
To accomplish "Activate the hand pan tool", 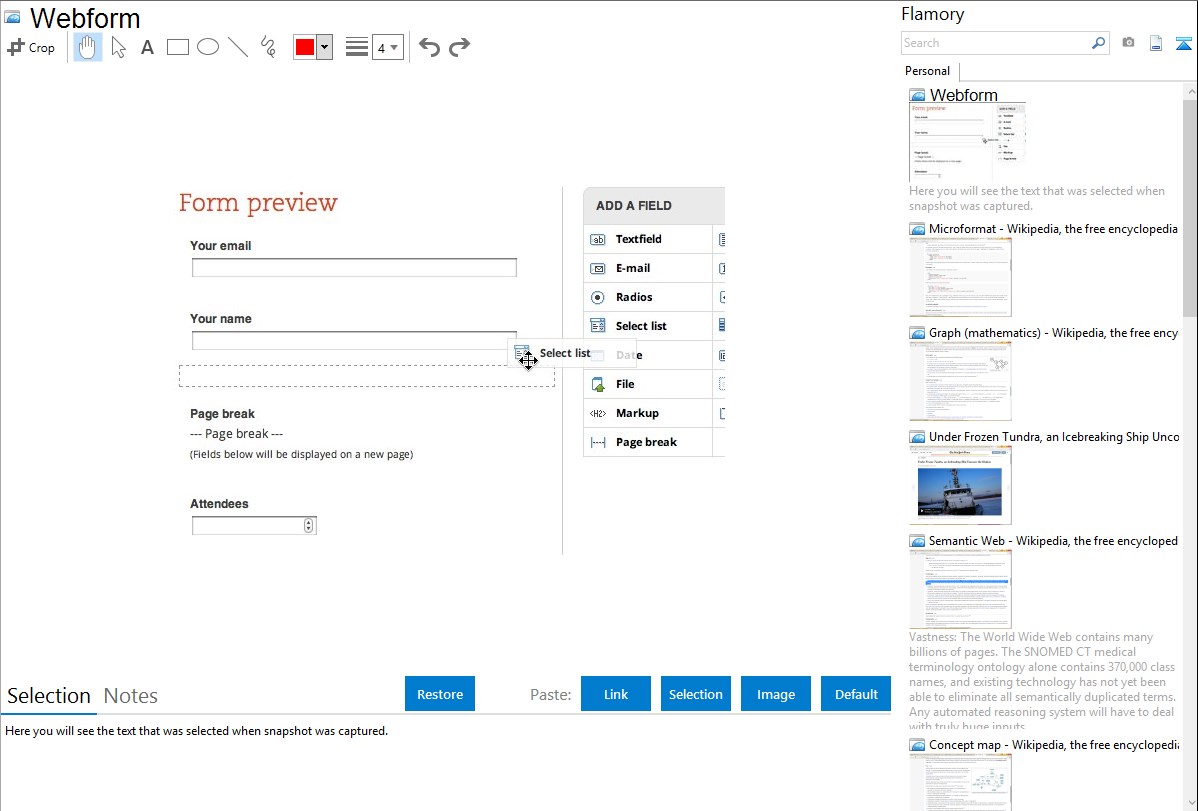I will pos(88,47).
